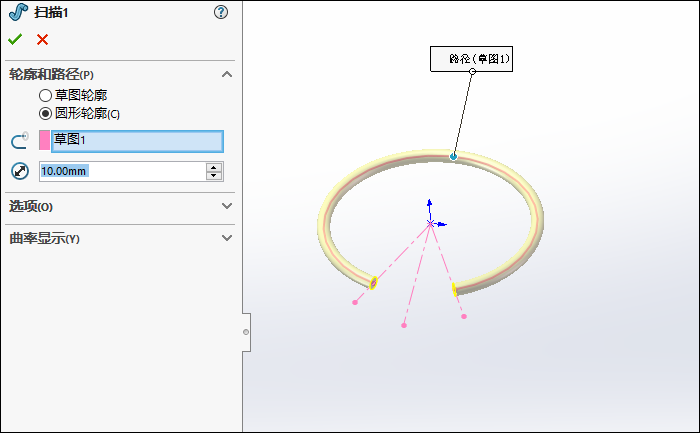Image resolution: width=700 pixels, height=433 pixels.
Task: Collapse the 轮廓和路径(P) section
Action: coord(227,74)
